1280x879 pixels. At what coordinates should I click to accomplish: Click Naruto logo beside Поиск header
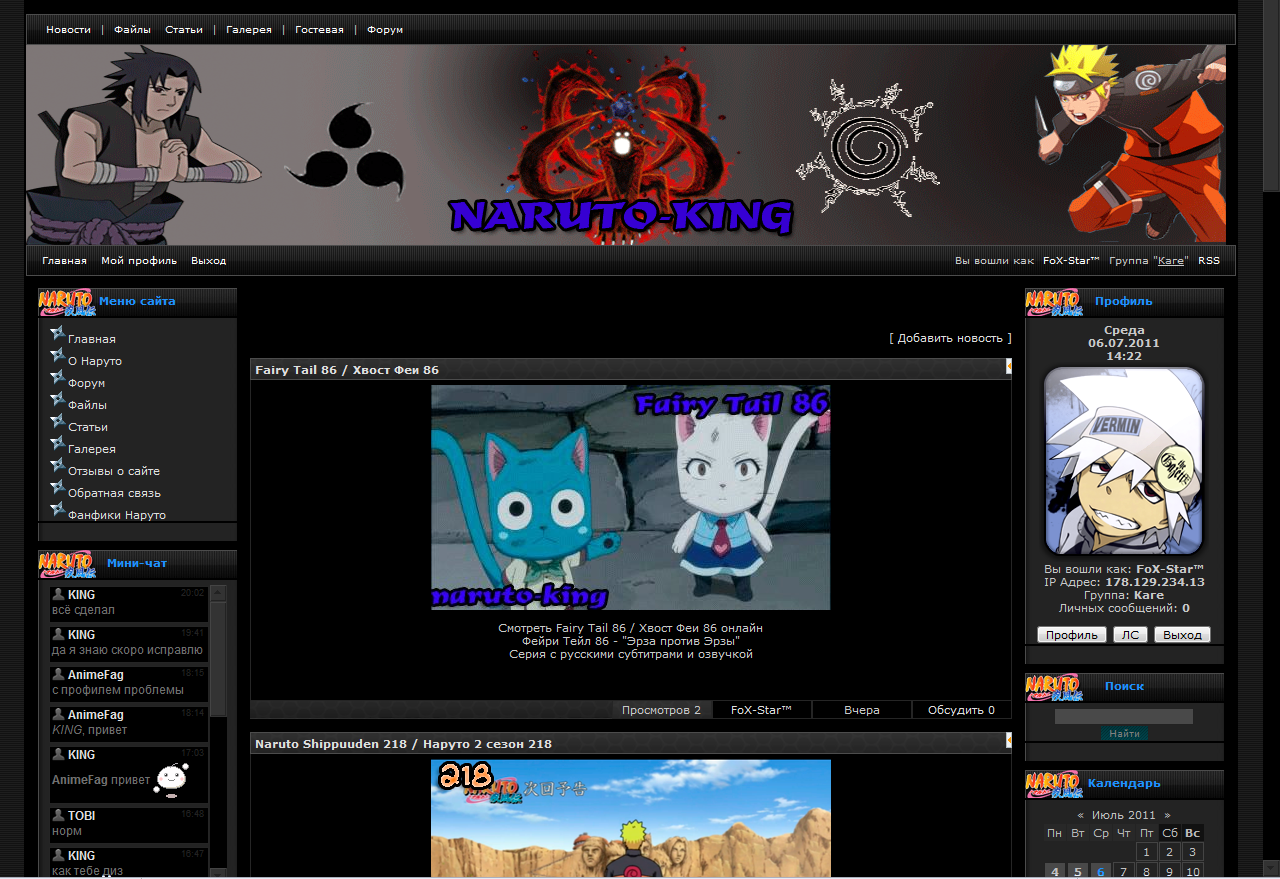[x=1053, y=687]
